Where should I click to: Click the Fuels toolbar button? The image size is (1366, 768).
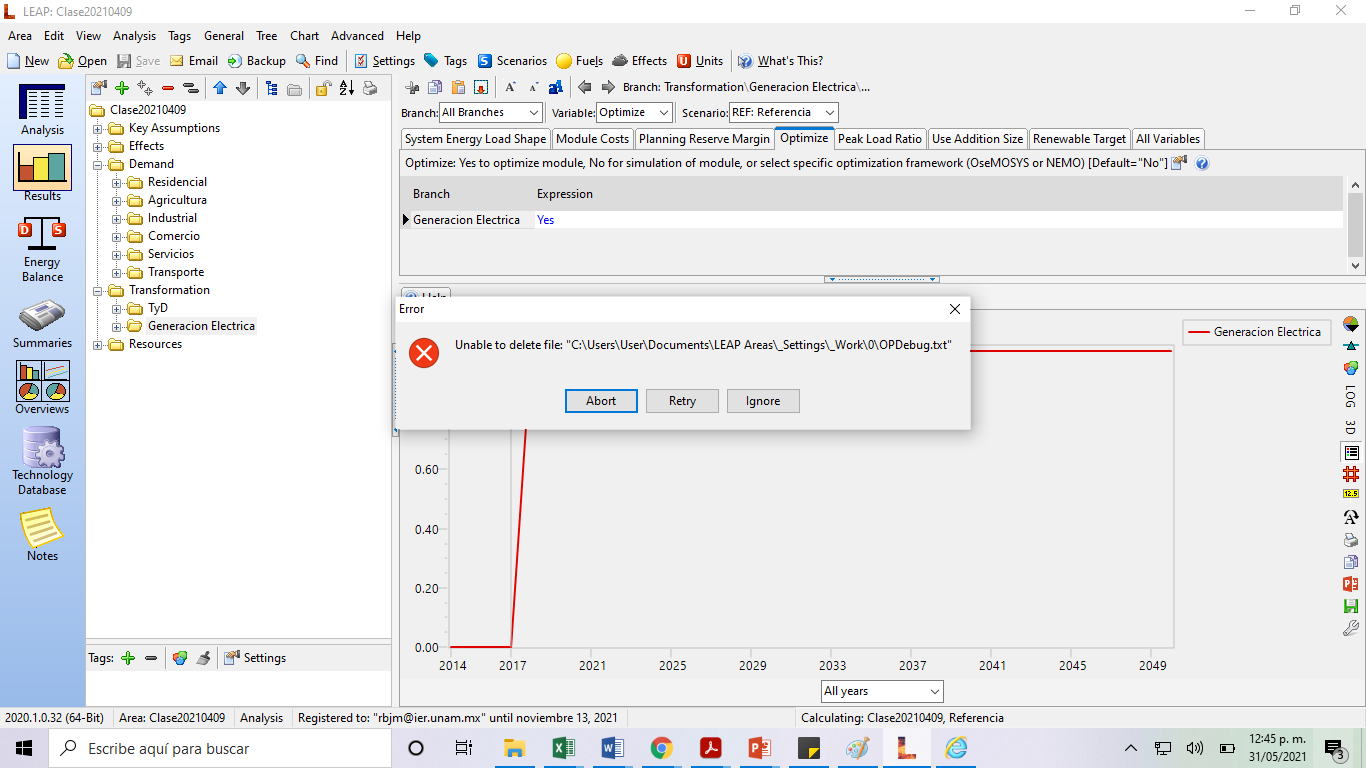(x=580, y=61)
